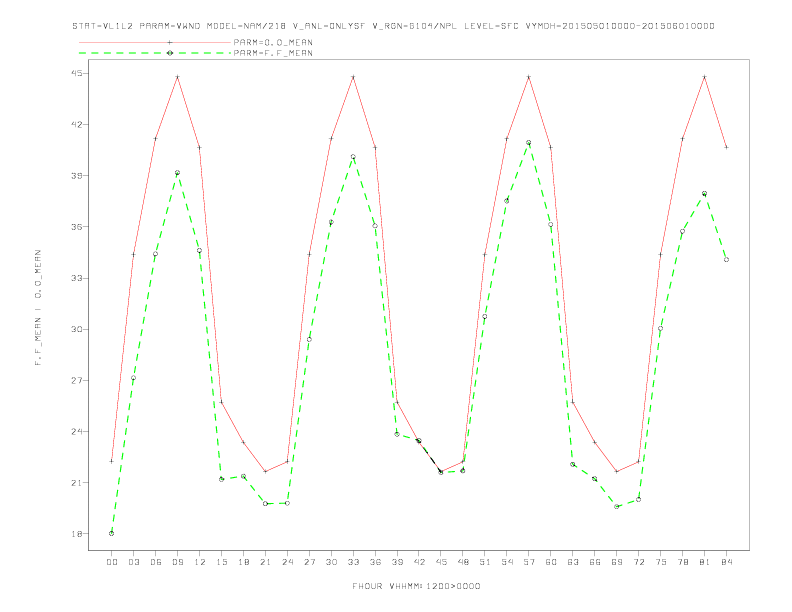Image resolution: width=792 pixels, height=612 pixels.
Task: Click the y-axis tick label 39
Action: [77, 176]
